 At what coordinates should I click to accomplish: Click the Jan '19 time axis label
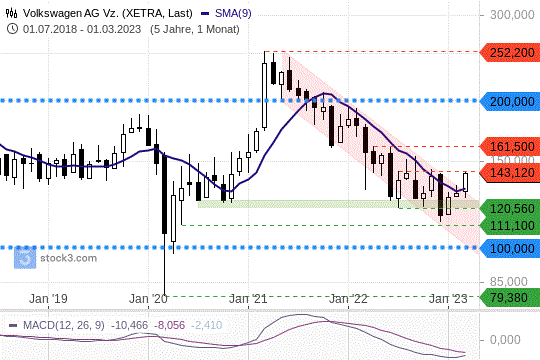click(x=48, y=299)
